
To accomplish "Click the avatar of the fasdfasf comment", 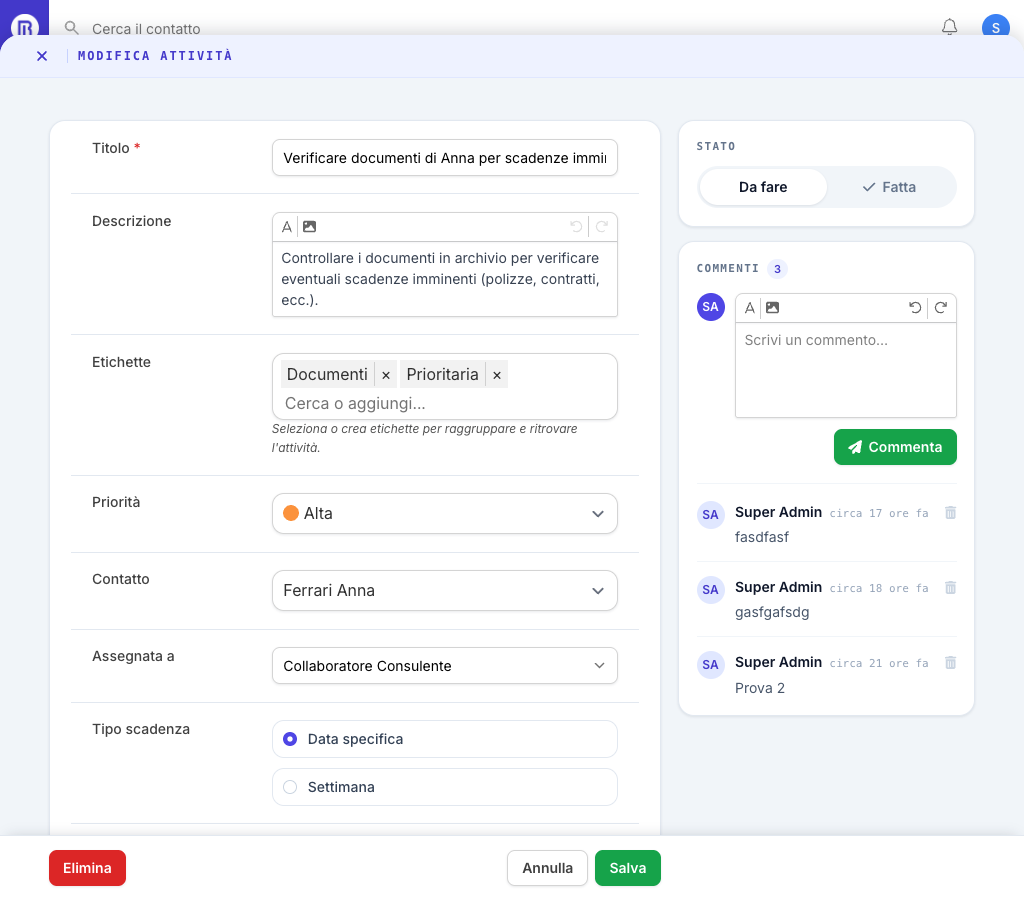I will coord(711,515).
